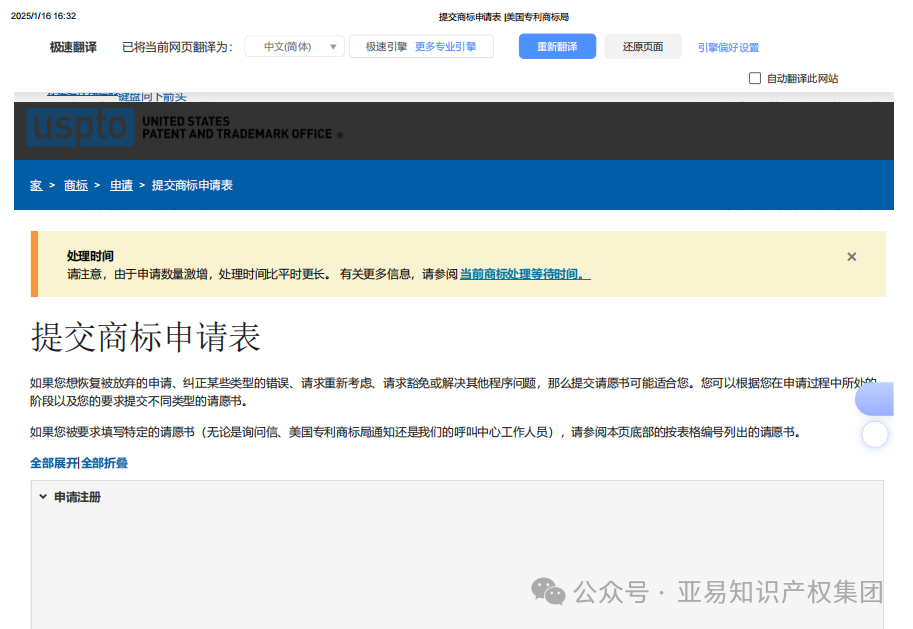Click the orange bar of the notice banner
Screen dimensions: 913x629
[36, 264]
